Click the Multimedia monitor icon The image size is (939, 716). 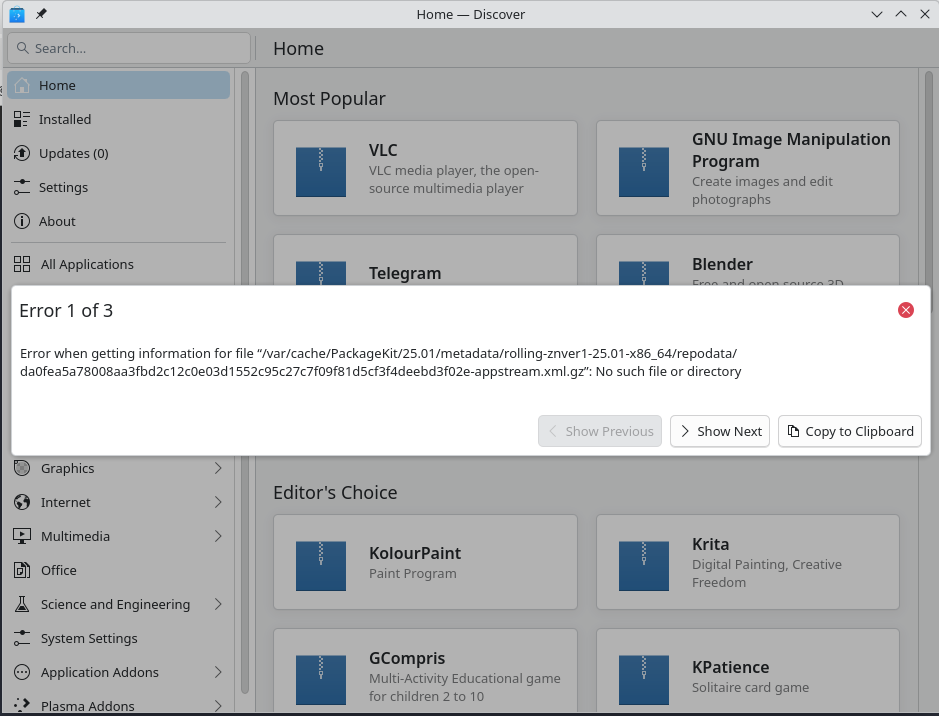[x=22, y=536]
